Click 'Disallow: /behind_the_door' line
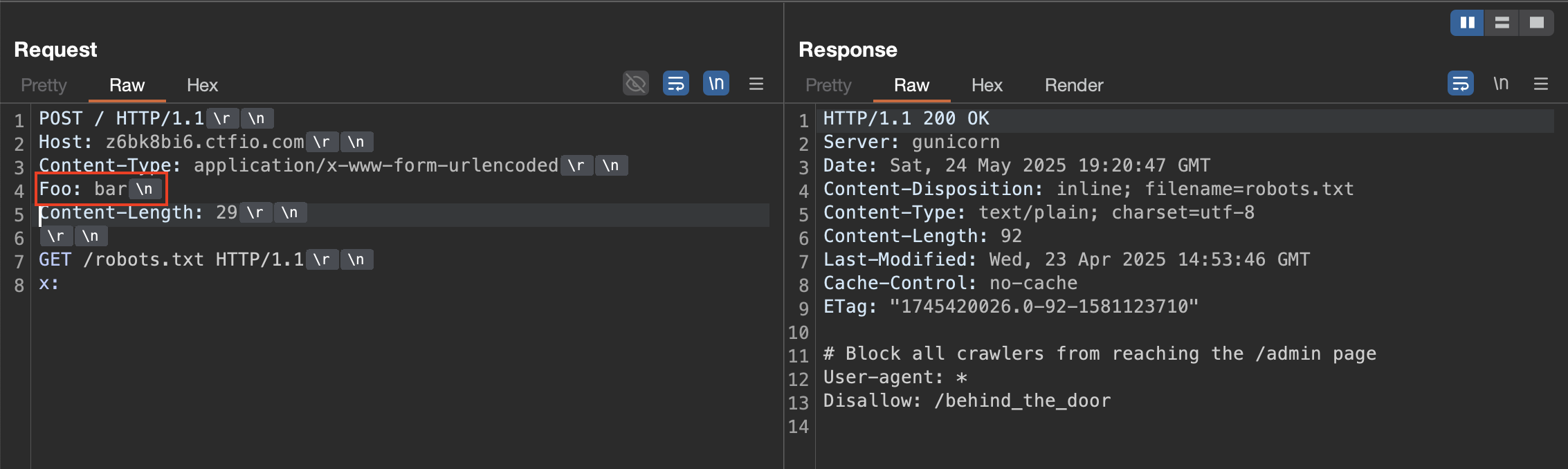Image resolution: width=1568 pixels, height=469 pixels. coord(967,401)
